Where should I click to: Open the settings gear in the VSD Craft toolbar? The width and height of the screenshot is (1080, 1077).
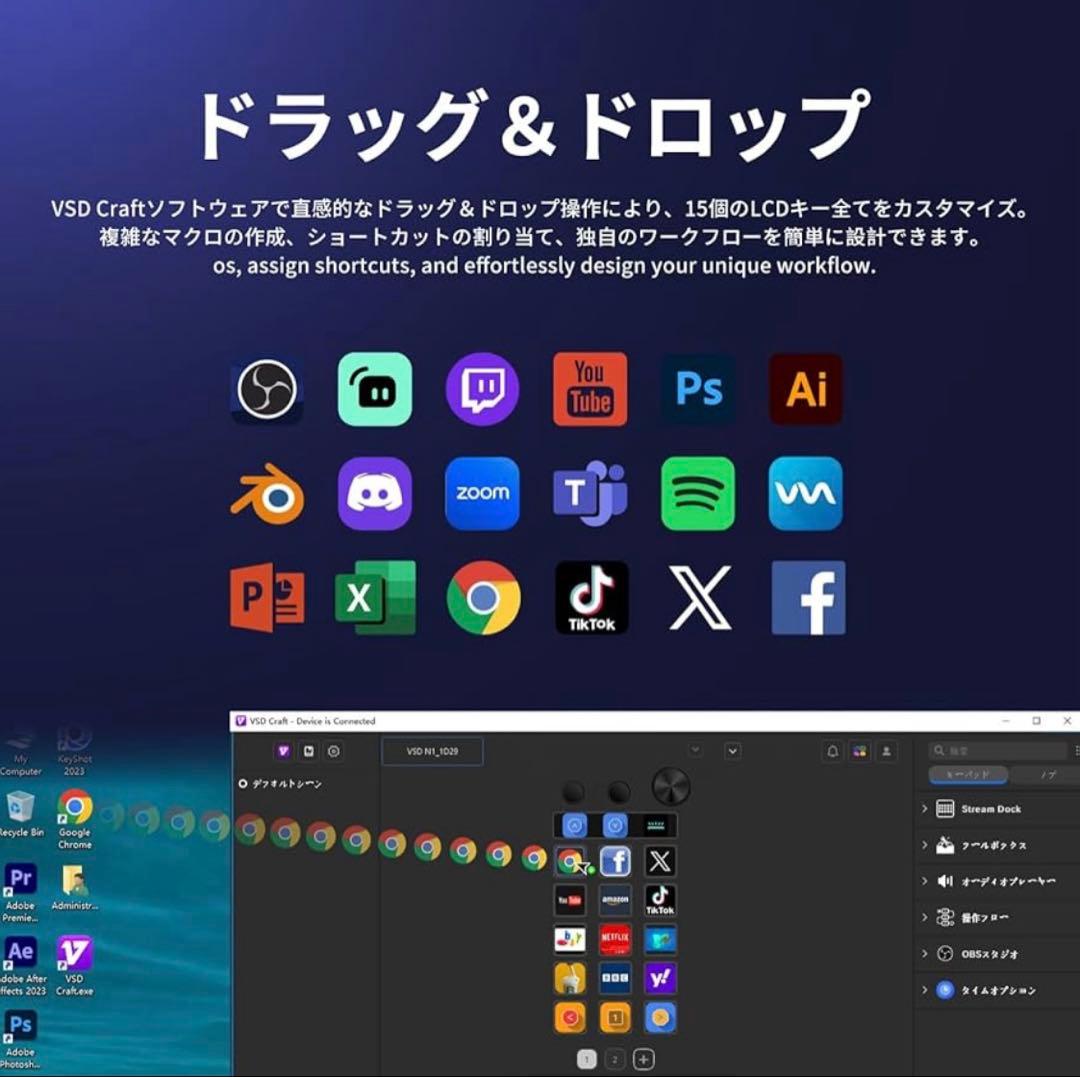click(334, 751)
